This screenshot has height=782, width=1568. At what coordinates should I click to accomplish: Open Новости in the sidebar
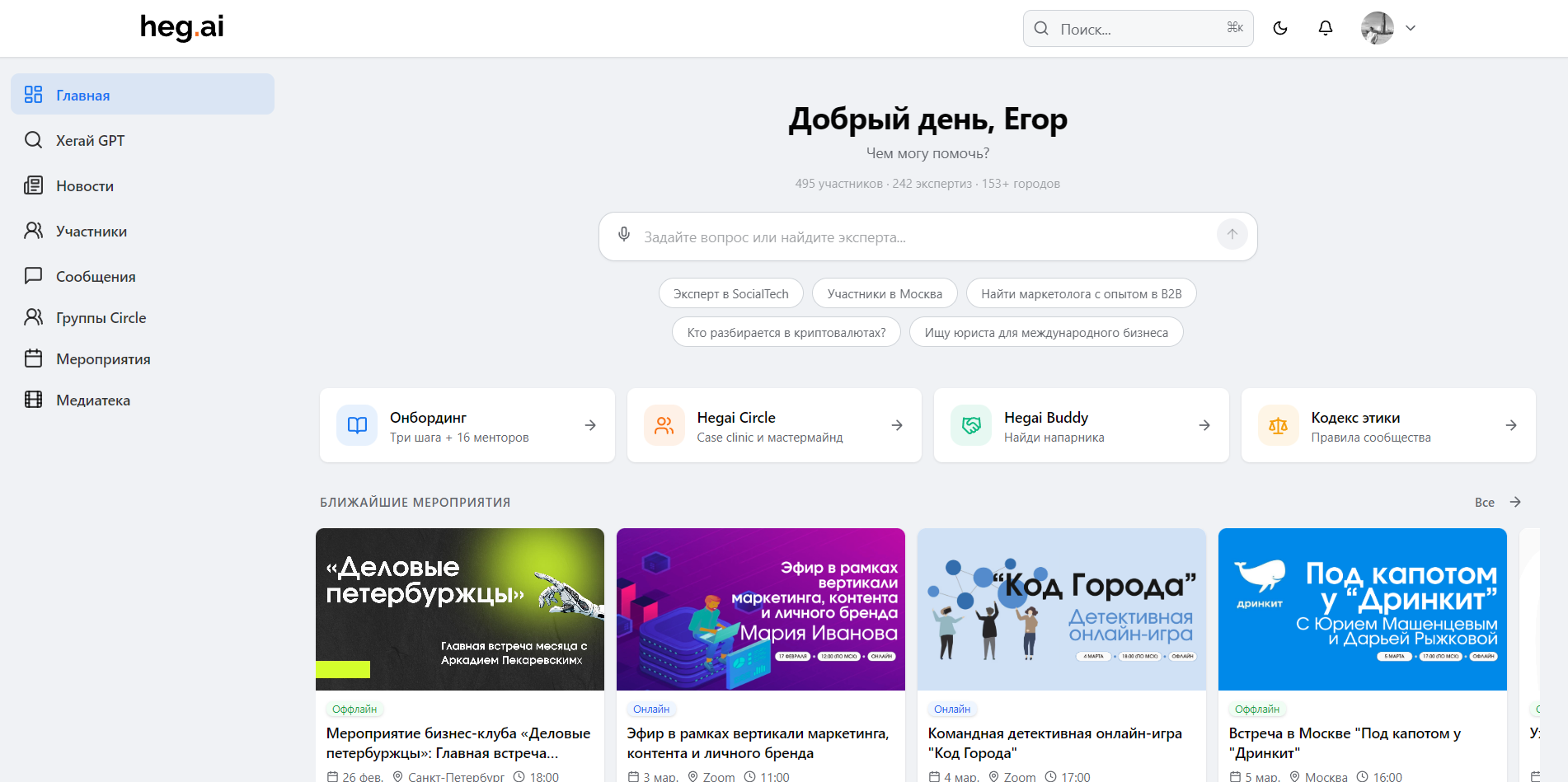click(84, 185)
